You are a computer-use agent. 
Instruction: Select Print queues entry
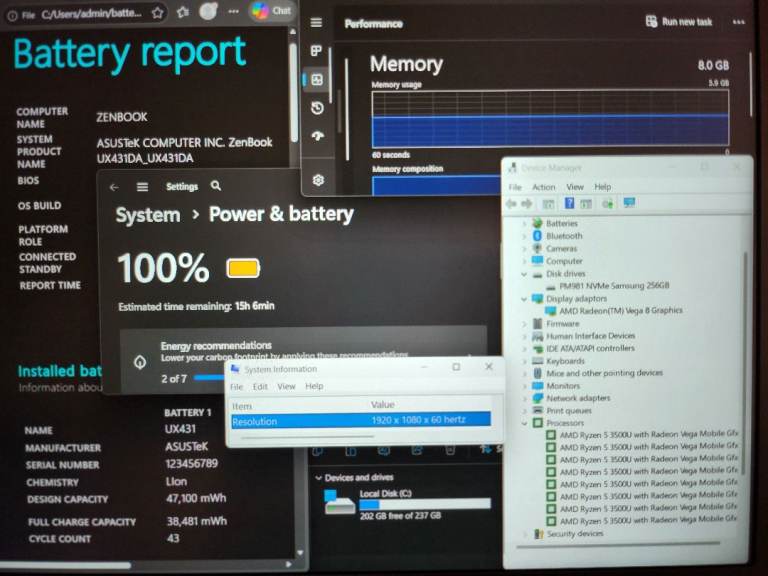coord(569,411)
